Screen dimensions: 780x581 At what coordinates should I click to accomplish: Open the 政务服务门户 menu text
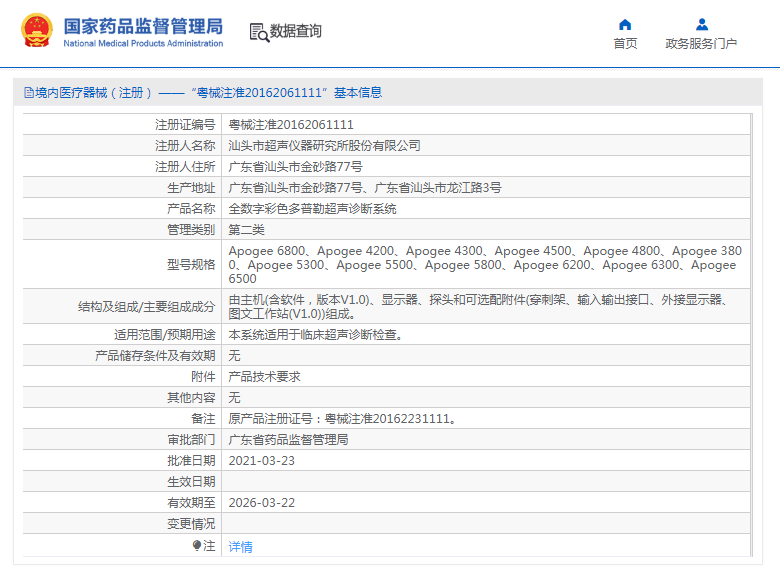(x=701, y=44)
